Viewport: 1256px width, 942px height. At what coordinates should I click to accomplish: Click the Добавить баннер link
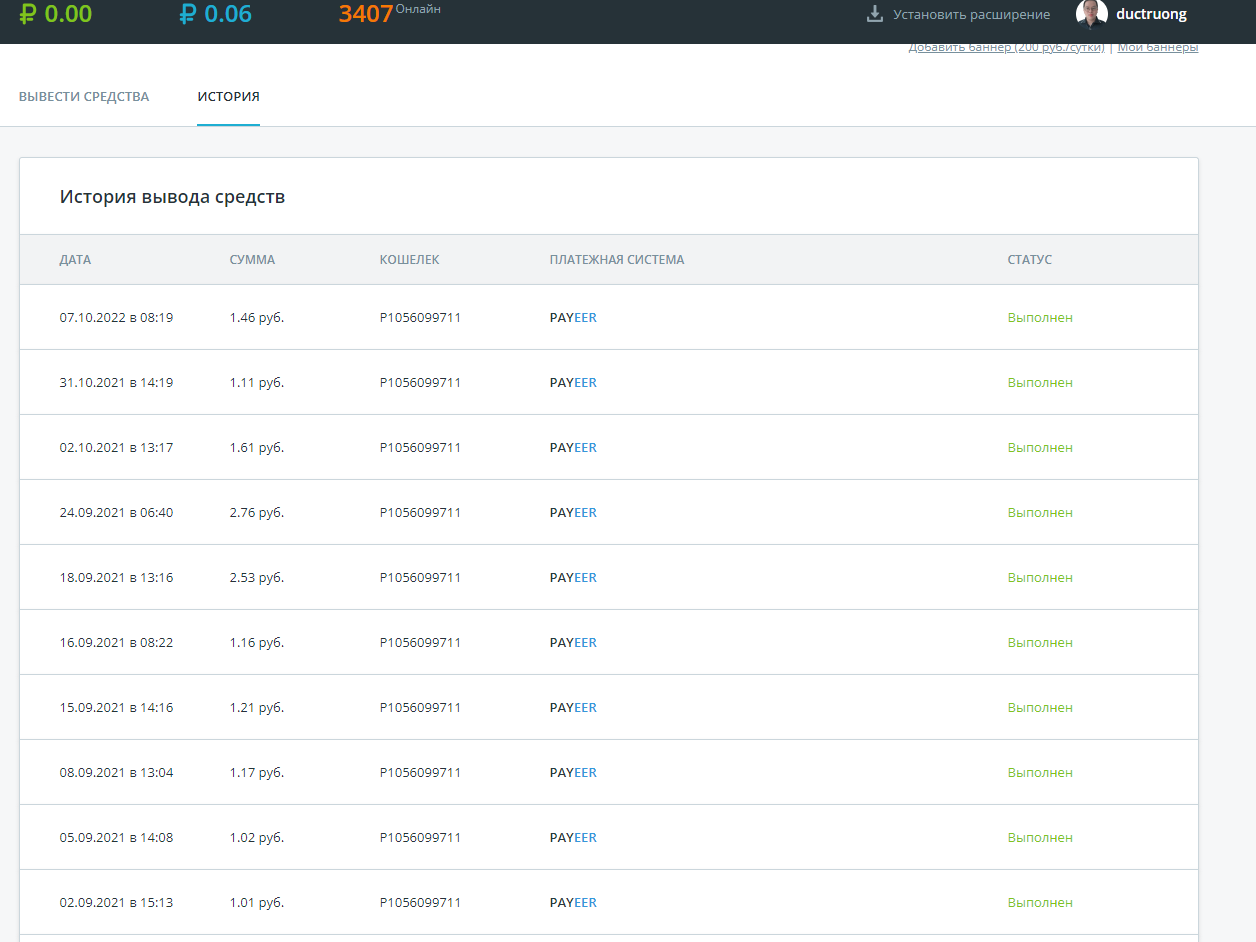coord(1006,47)
